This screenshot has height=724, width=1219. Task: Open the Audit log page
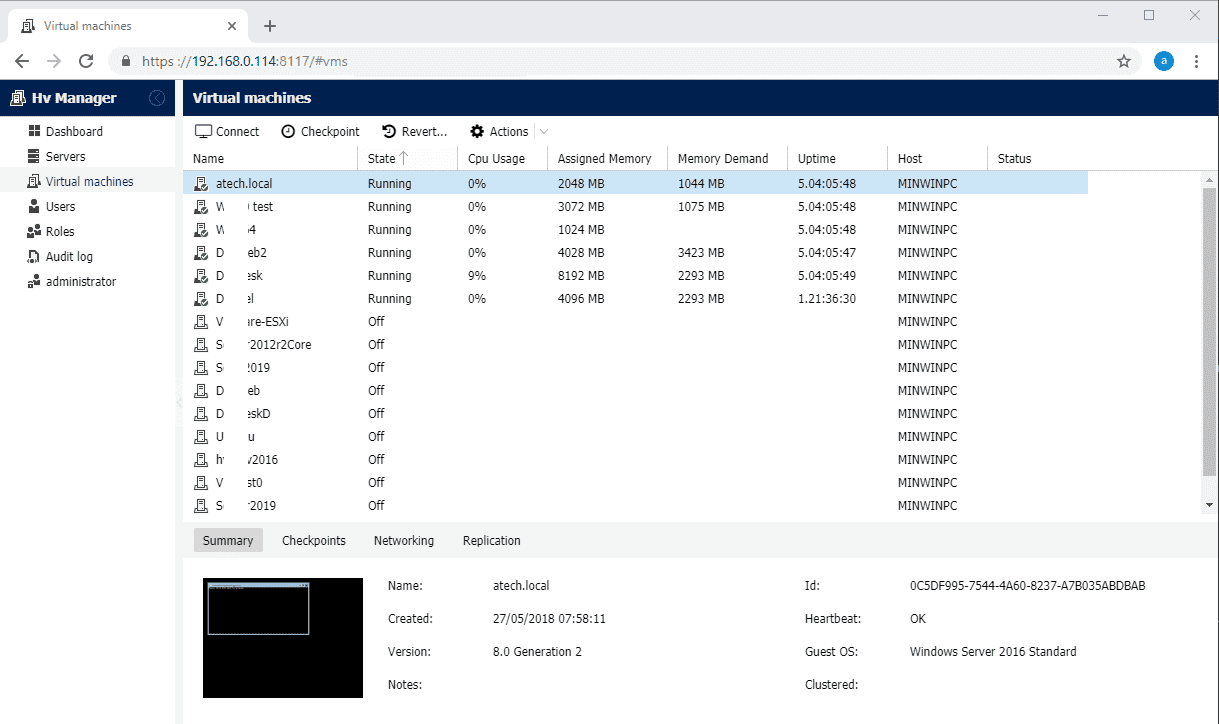coord(60,256)
